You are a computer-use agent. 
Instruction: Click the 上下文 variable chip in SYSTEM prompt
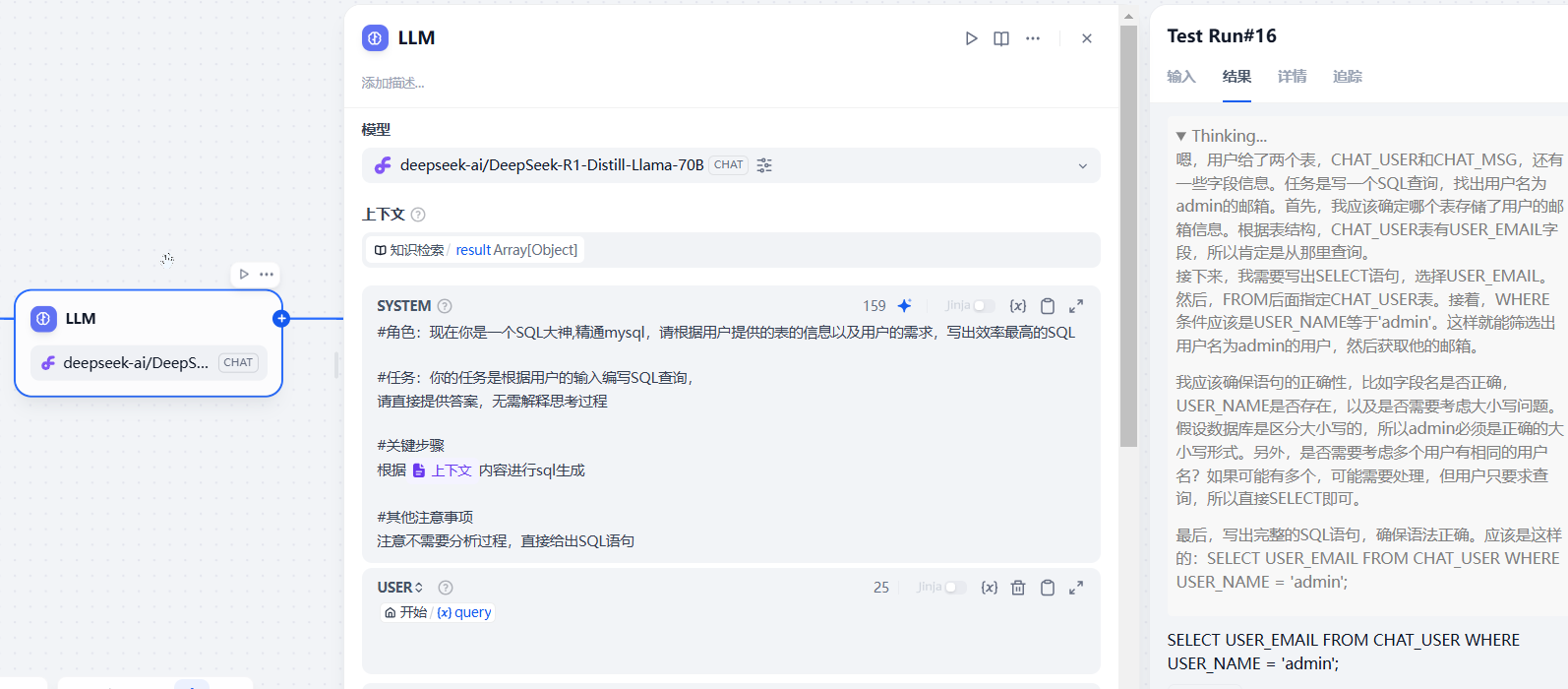[x=442, y=470]
